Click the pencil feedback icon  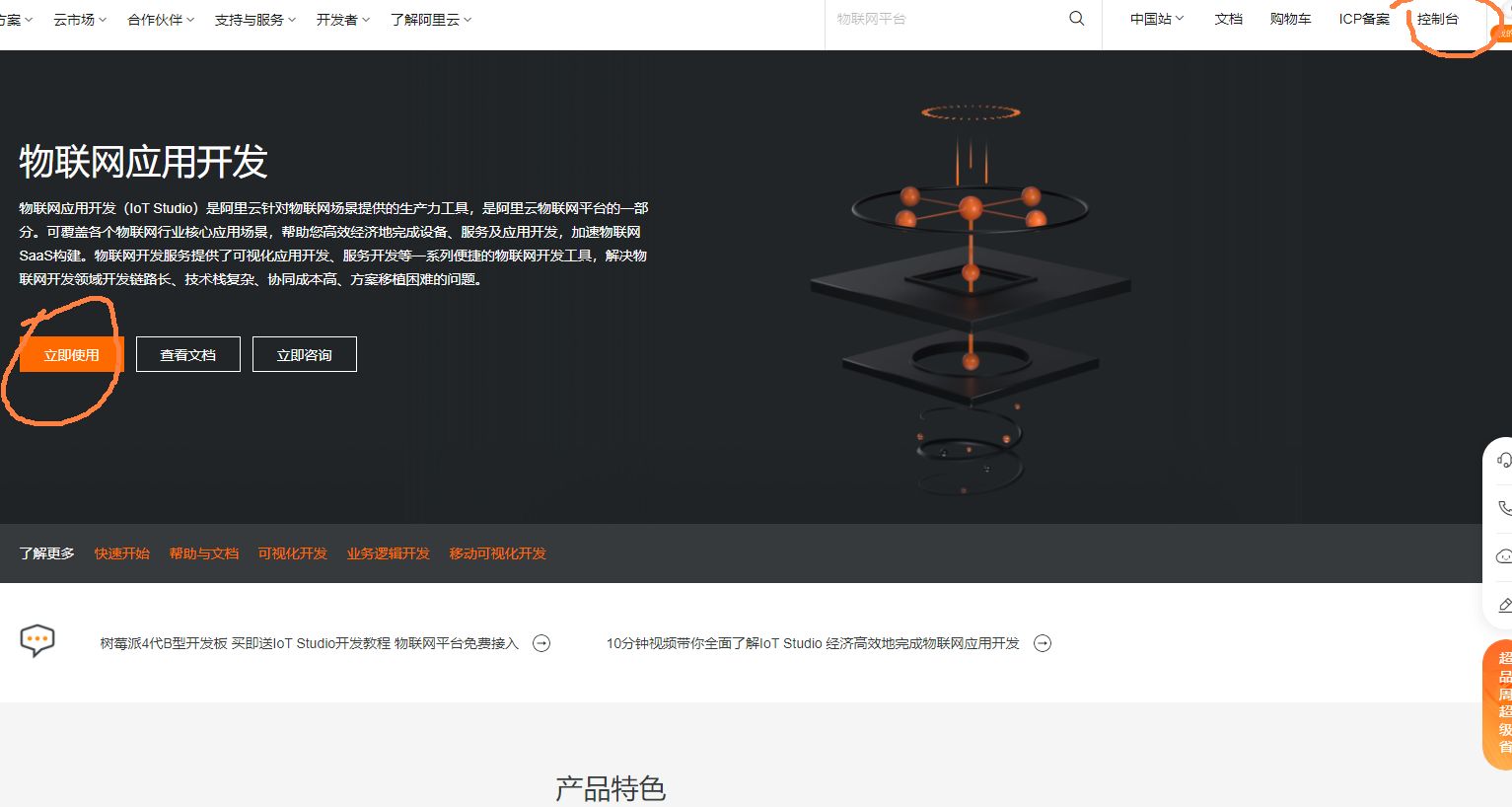point(1504,605)
